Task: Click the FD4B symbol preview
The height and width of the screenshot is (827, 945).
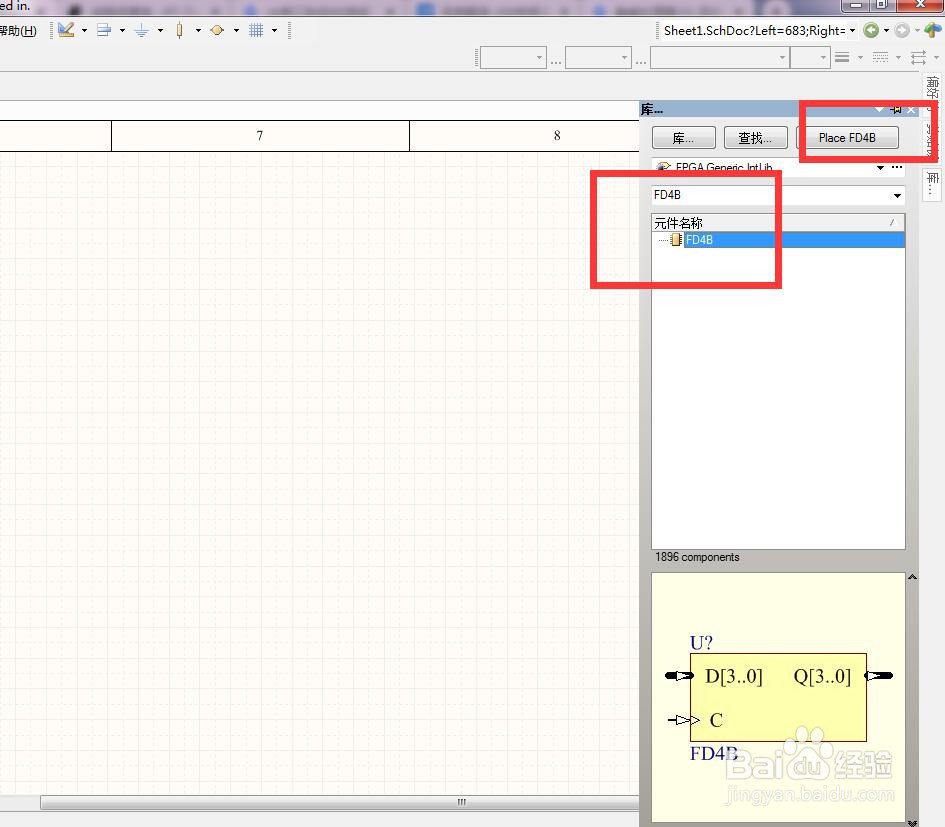Action: click(779, 698)
